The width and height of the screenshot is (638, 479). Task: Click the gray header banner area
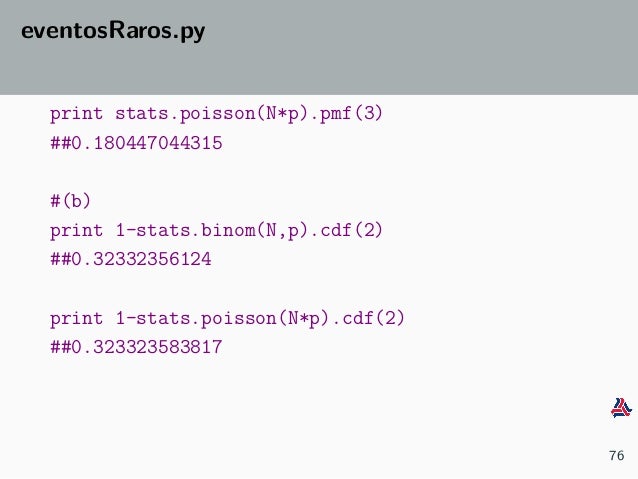tap(319, 47)
